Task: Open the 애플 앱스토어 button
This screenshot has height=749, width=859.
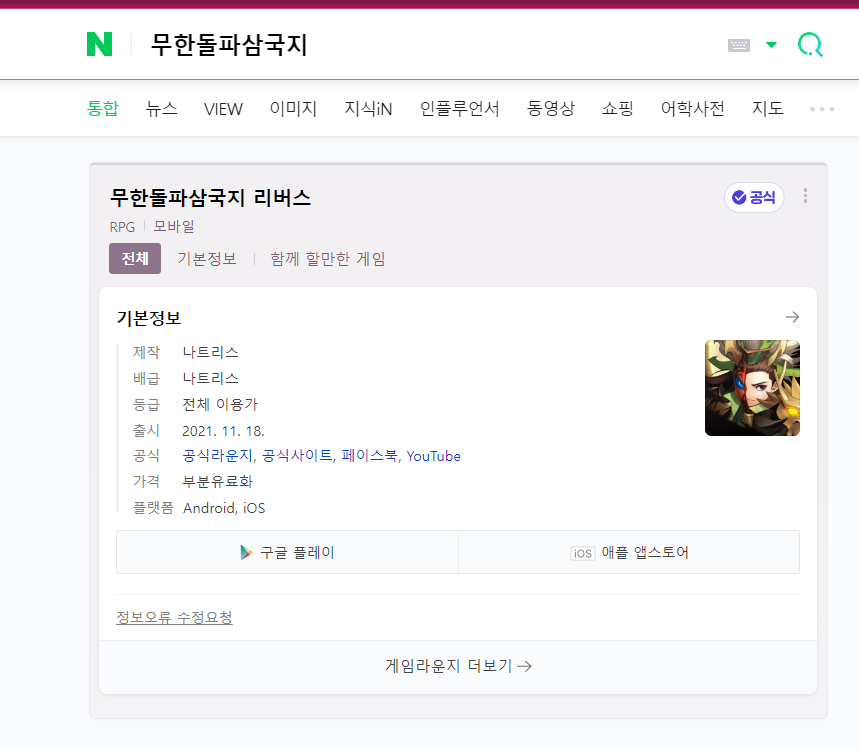Action: (x=629, y=552)
